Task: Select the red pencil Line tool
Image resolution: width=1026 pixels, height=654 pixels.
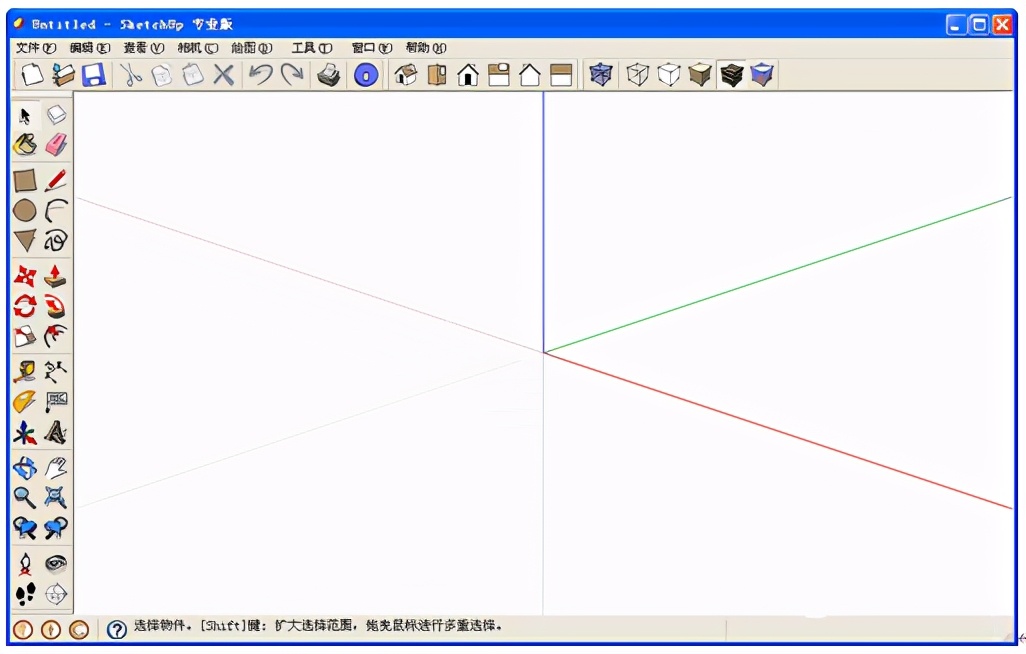Action: [56, 180]
